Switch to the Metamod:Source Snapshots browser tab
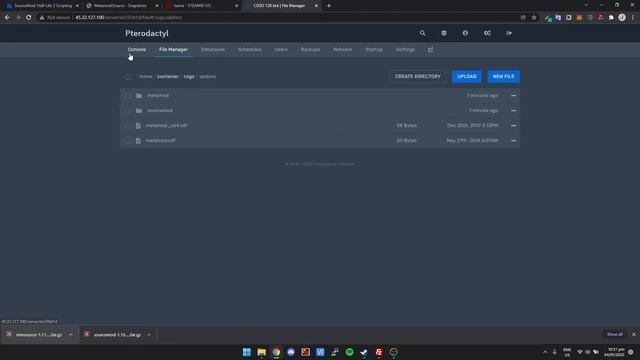640x360 pixels. tap(121, 6)
